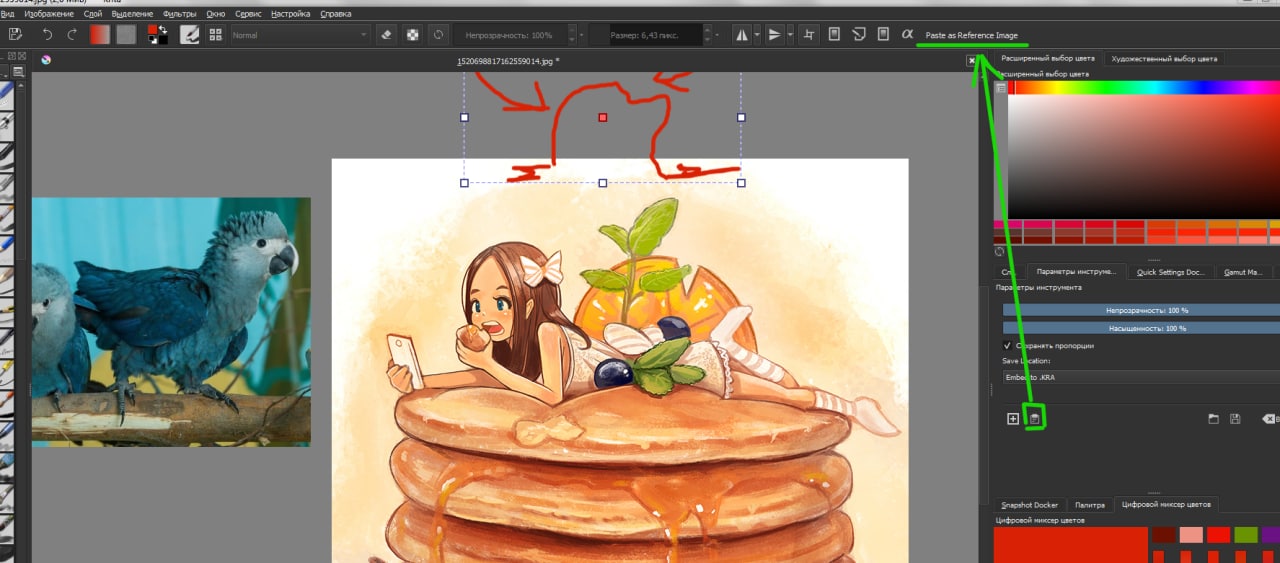Toggle eraser mode icon
Image resolution: width=1280 pixels, height=563 pixels.
tap(387, 35)
